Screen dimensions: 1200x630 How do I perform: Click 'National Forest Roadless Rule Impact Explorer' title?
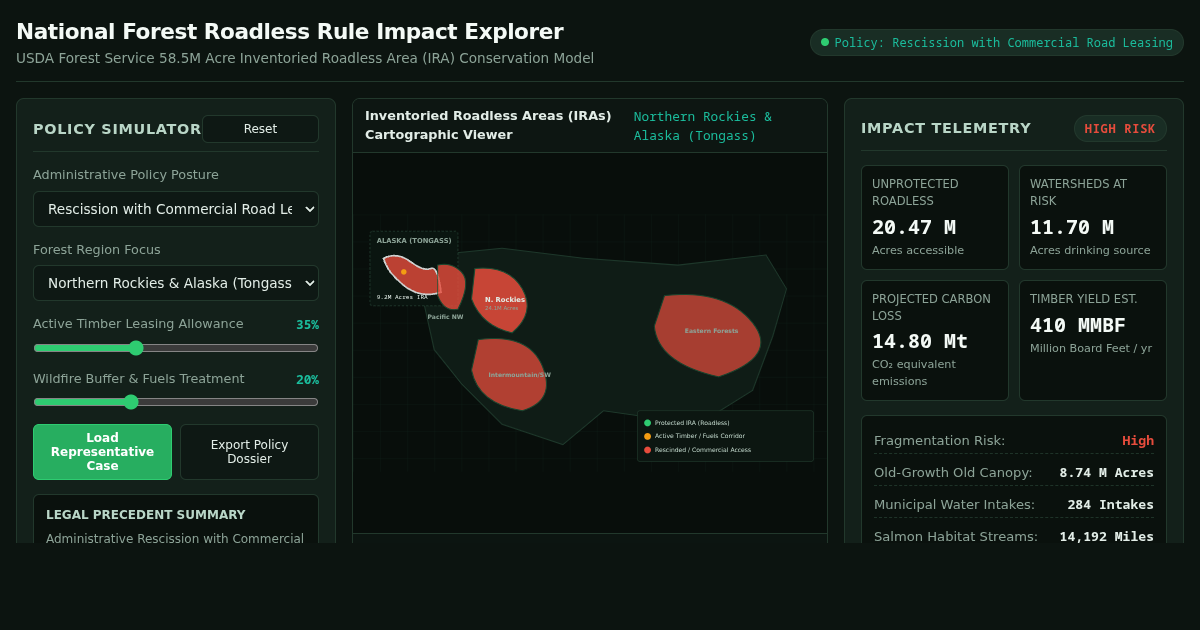(290, 32)
